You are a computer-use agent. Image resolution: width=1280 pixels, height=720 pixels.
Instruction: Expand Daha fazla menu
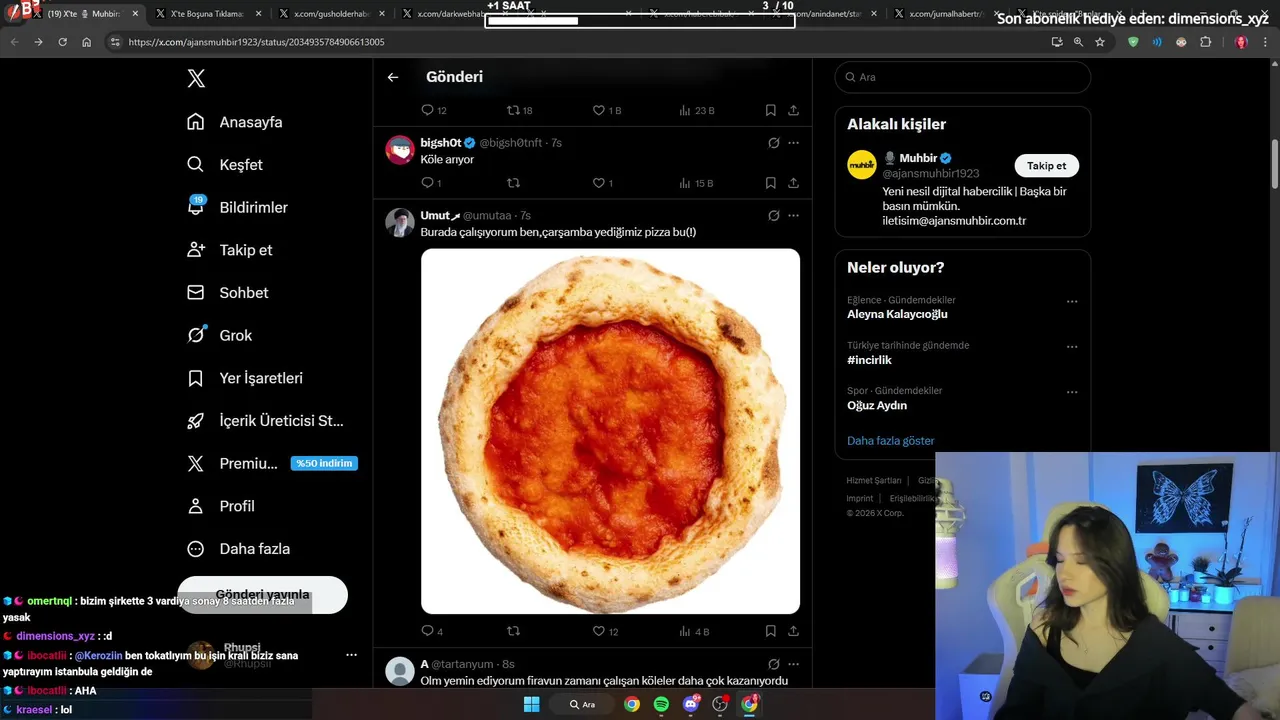tap(239, 549)
